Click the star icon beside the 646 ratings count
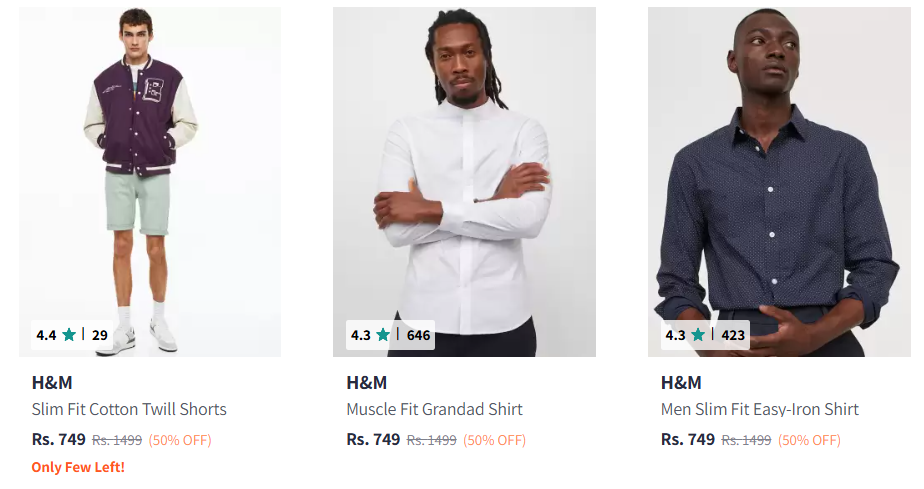924x489 pixels. (383, 335)
